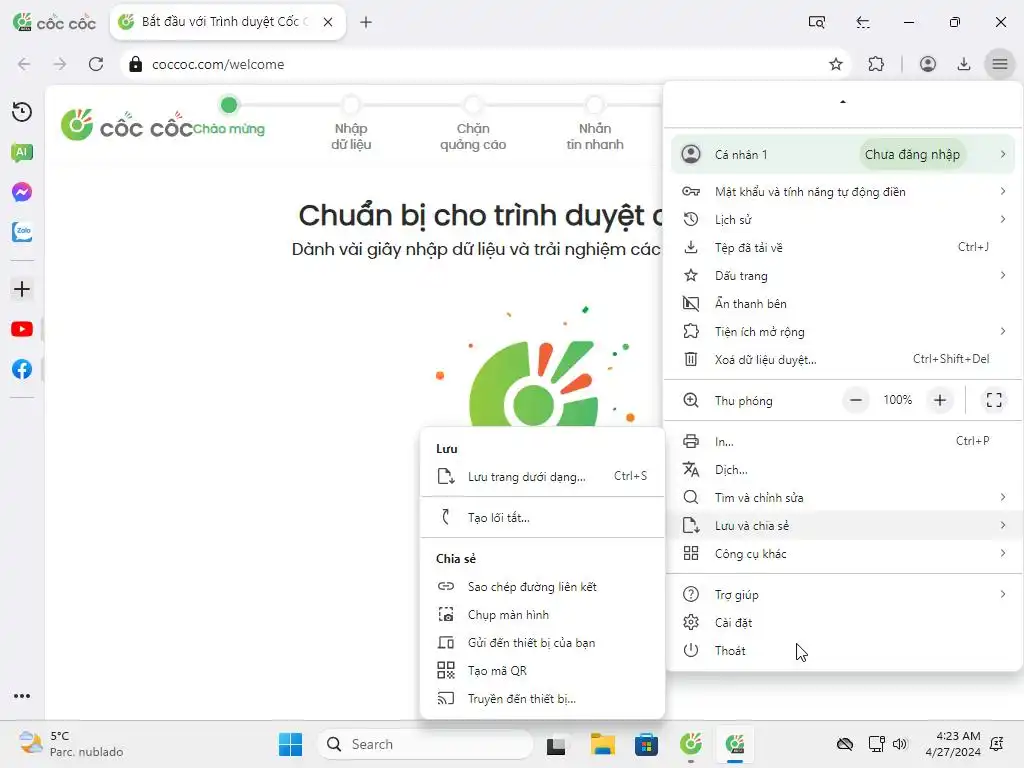Add a new sidebar shortcut
The width and height of the screenshot is (1024, 768).
(x=22, y=289)
